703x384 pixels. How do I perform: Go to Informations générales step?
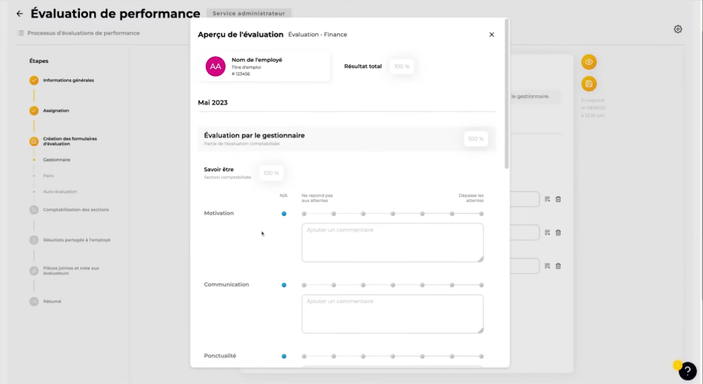click(68, 80)
